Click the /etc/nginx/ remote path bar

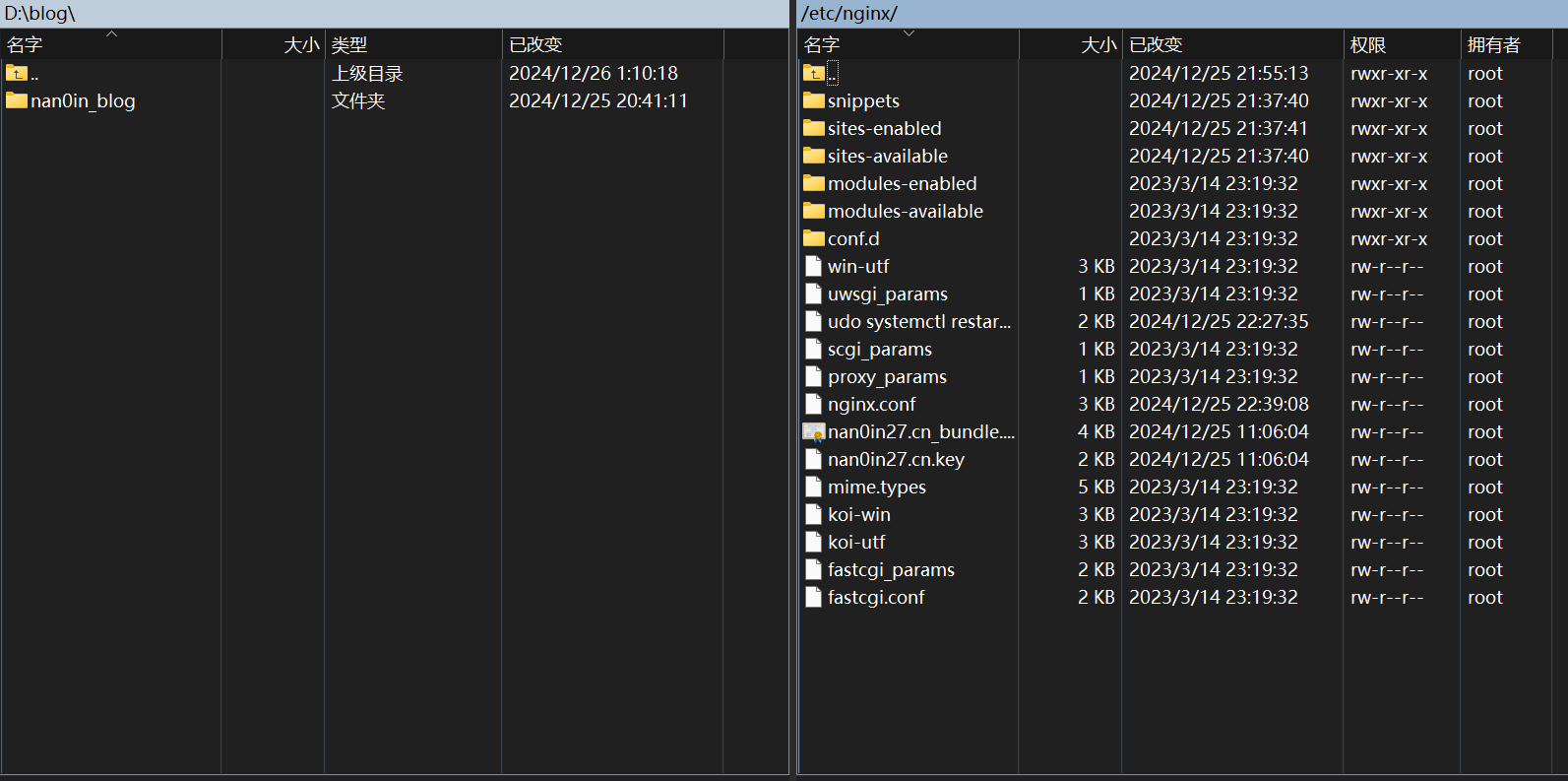click(x=1181, y=14)
